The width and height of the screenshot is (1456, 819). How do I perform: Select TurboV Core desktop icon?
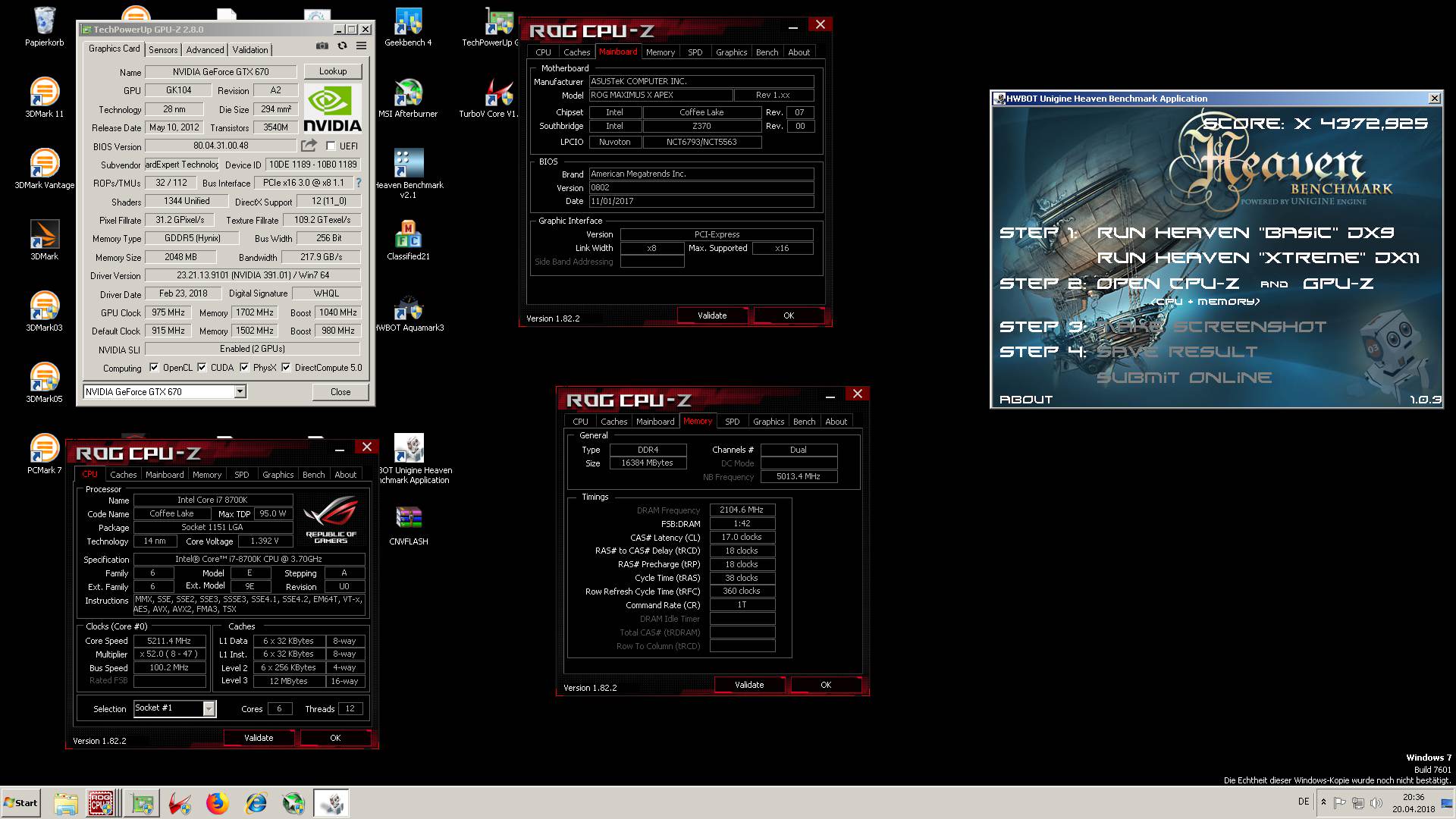click(x=489, y=98)
